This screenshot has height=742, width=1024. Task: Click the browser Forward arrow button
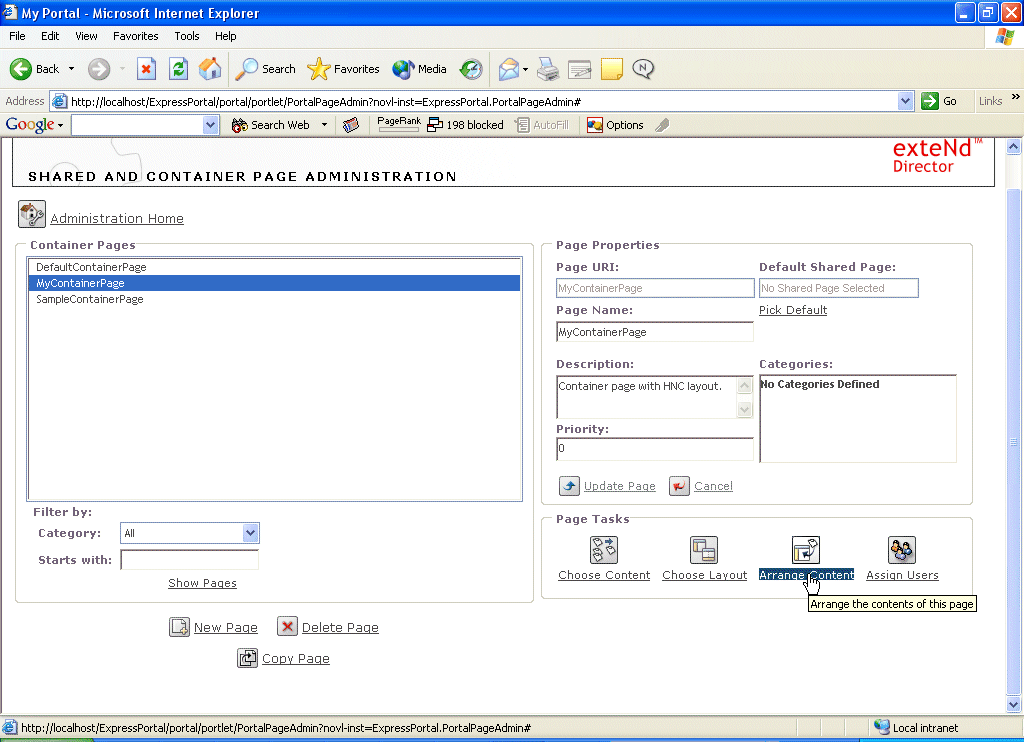(x=99, y=69)
